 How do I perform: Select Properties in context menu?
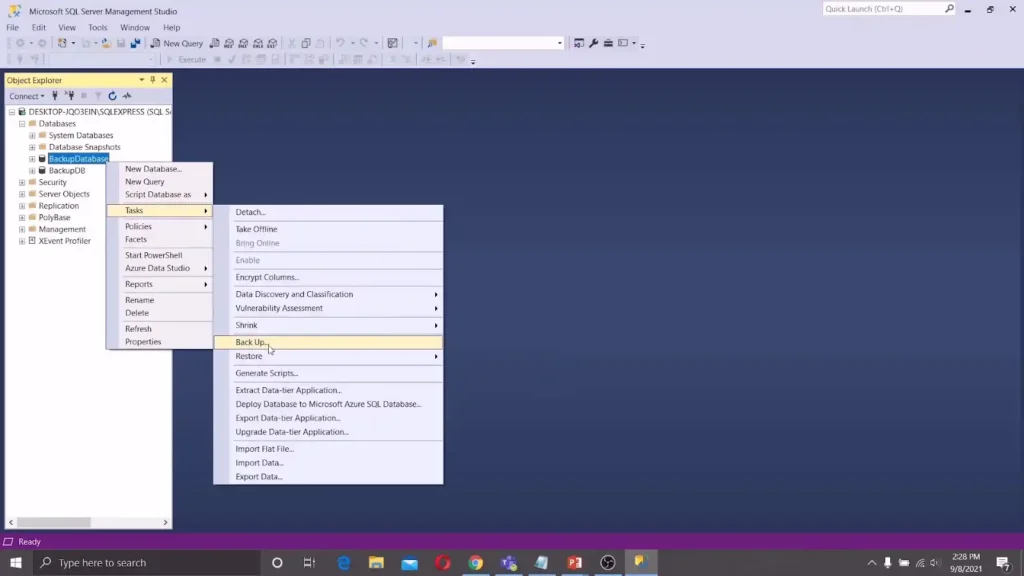(160, 342)
